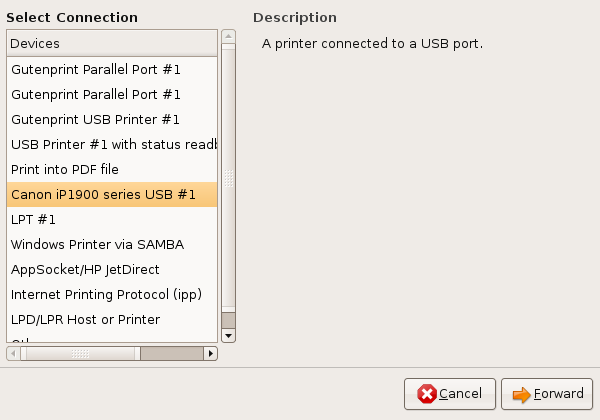Image resolution: width=600 pixels, height=420 pixels.
Task: Select Gutenprint USB Printer #1 device
Action: point(95,119)
